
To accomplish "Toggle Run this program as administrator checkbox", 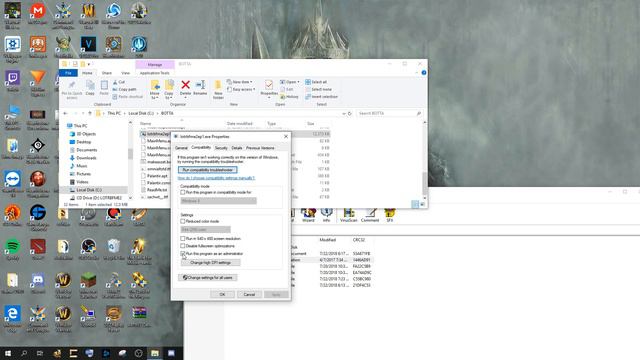I will pyautogui.click(x=183, y=253).
